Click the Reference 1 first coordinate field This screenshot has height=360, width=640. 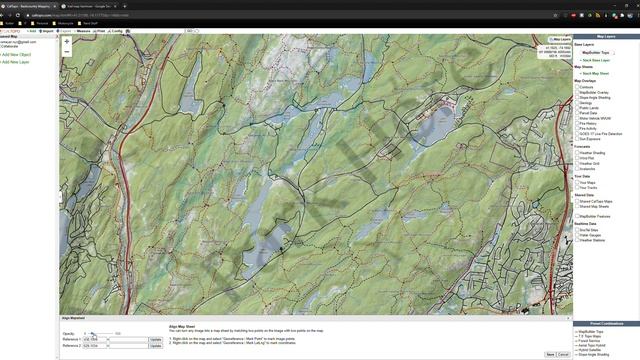pyautogui.click(x=94, y=339)
